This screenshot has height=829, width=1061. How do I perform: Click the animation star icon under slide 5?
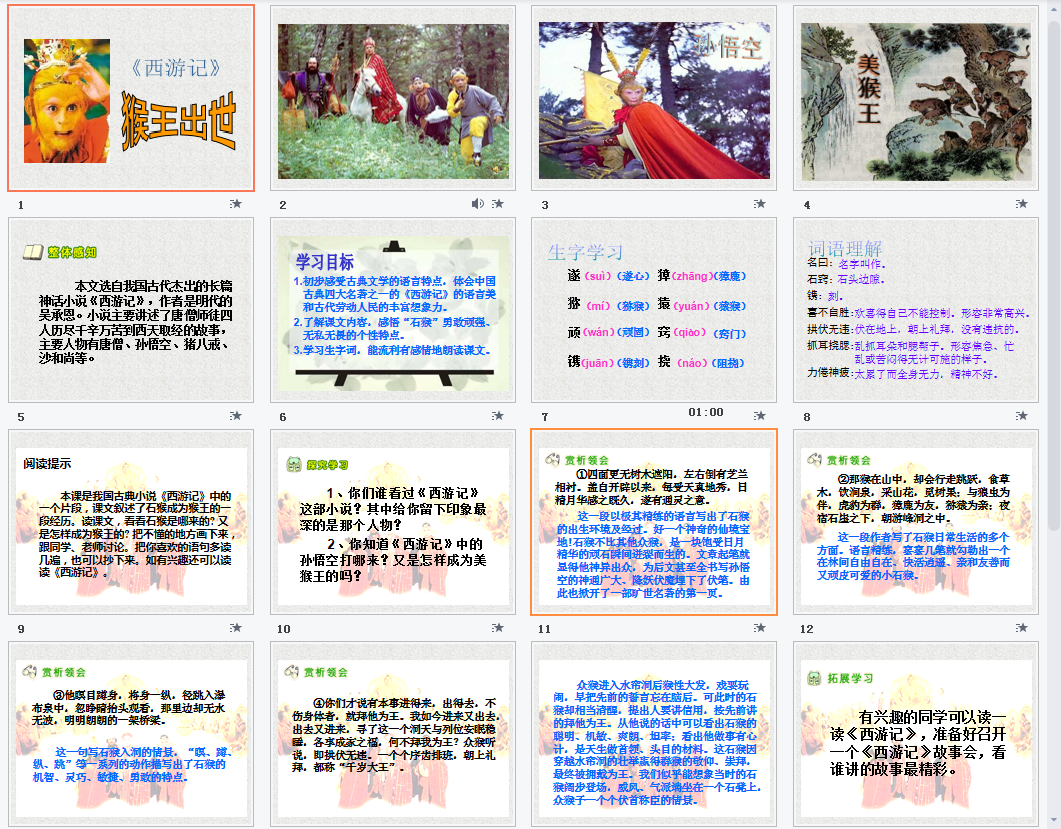tap(235, 416)
